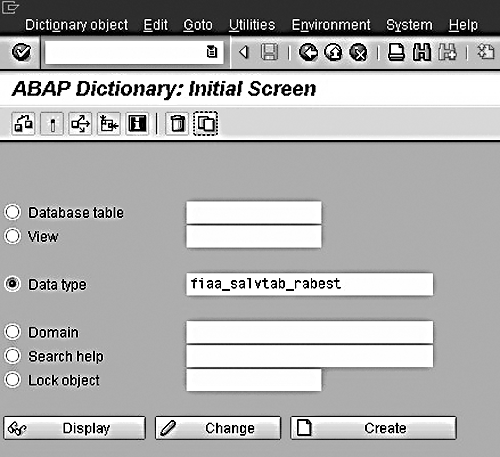Click the Copy object icon

[x=206, y=124]
